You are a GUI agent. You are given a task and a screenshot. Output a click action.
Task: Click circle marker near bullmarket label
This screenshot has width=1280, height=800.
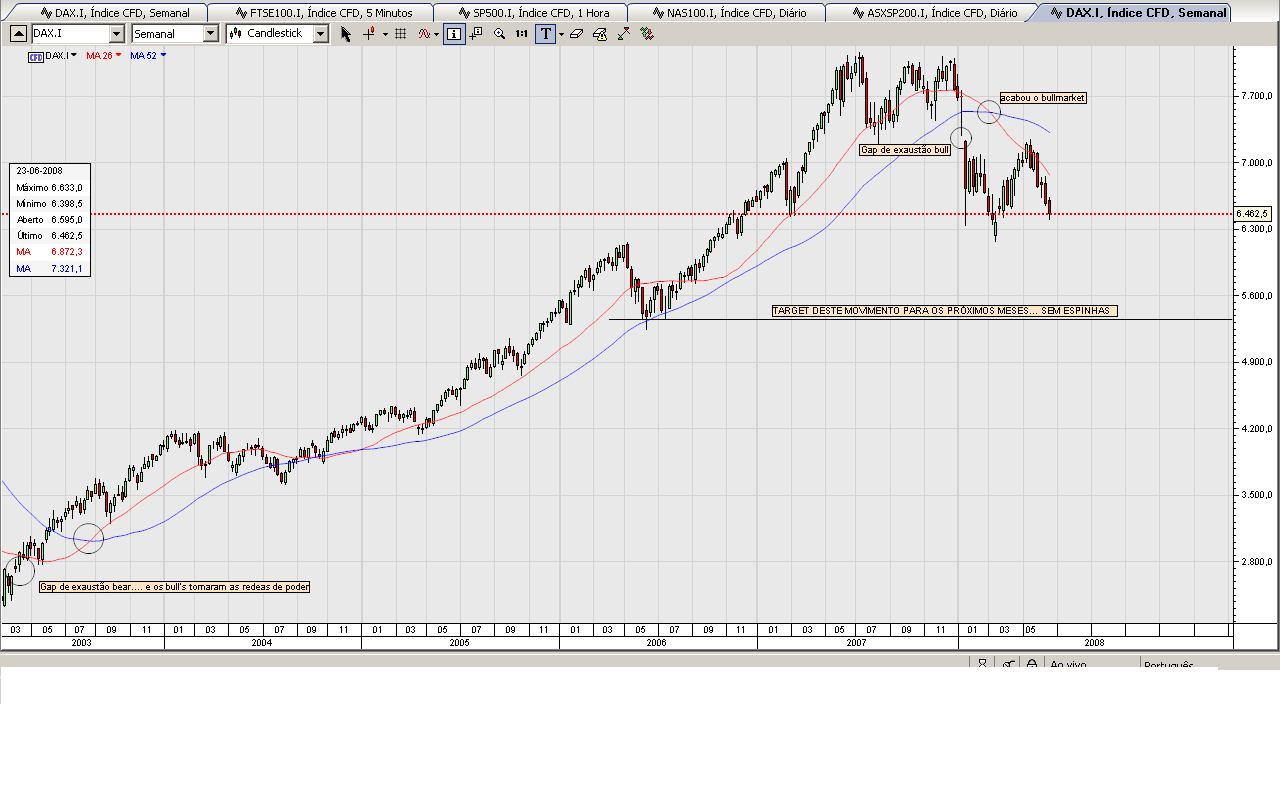coord(988,111)
